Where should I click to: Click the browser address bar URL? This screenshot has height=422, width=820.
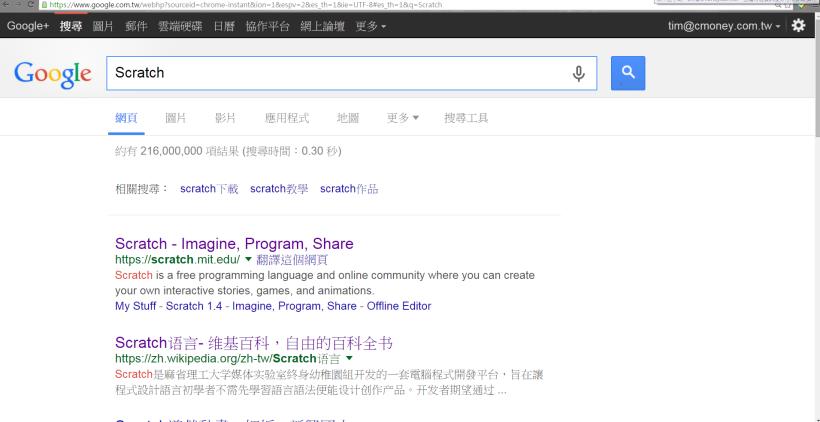coord(246,5)
